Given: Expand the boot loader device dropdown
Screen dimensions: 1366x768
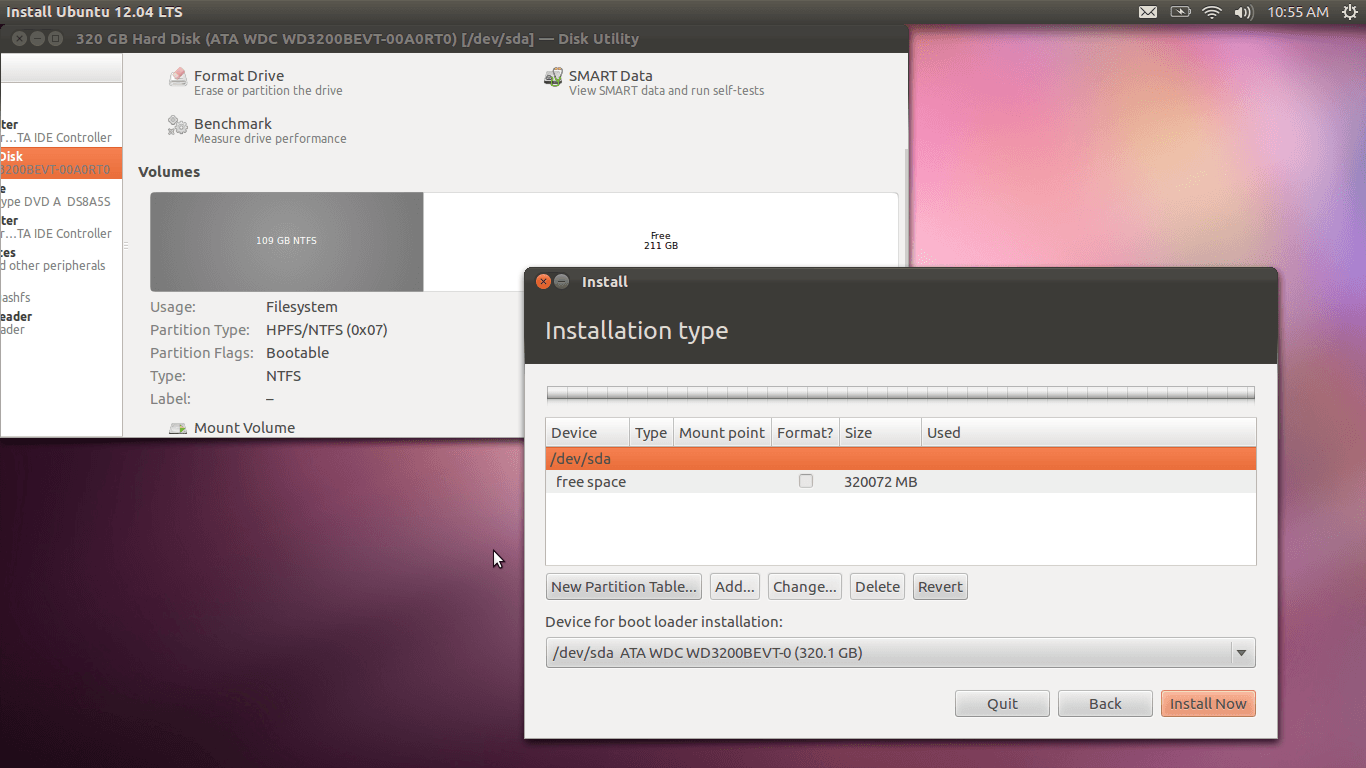Looking at the screenshot, I should (x=1241, y=653).
